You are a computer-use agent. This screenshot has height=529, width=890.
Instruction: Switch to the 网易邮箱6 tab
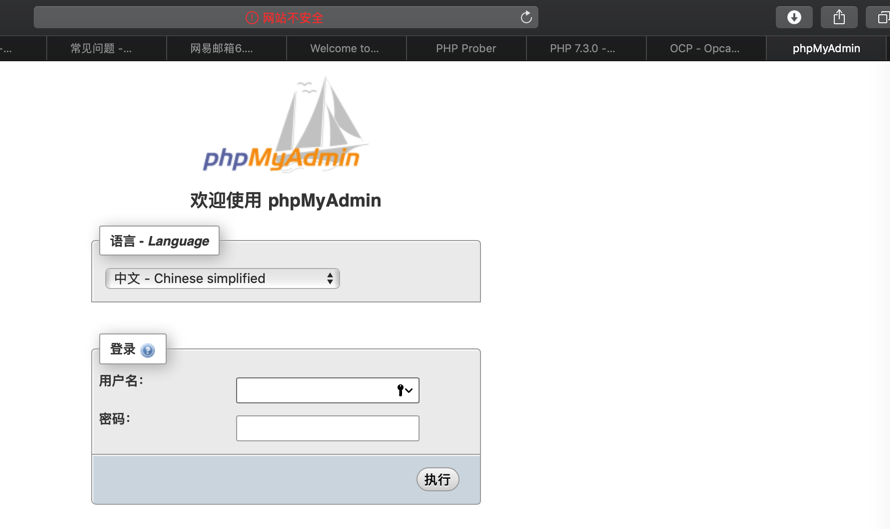click(226, 48)
